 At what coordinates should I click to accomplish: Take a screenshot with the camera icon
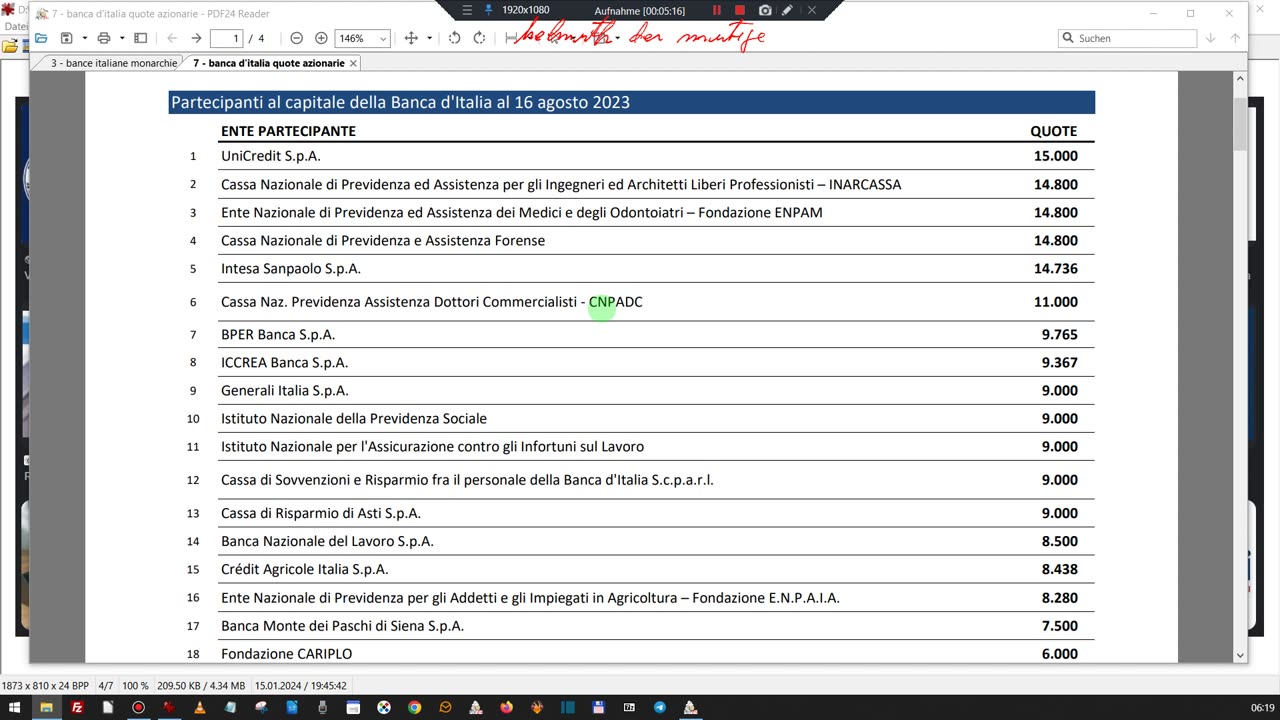[x=765, y=10]
